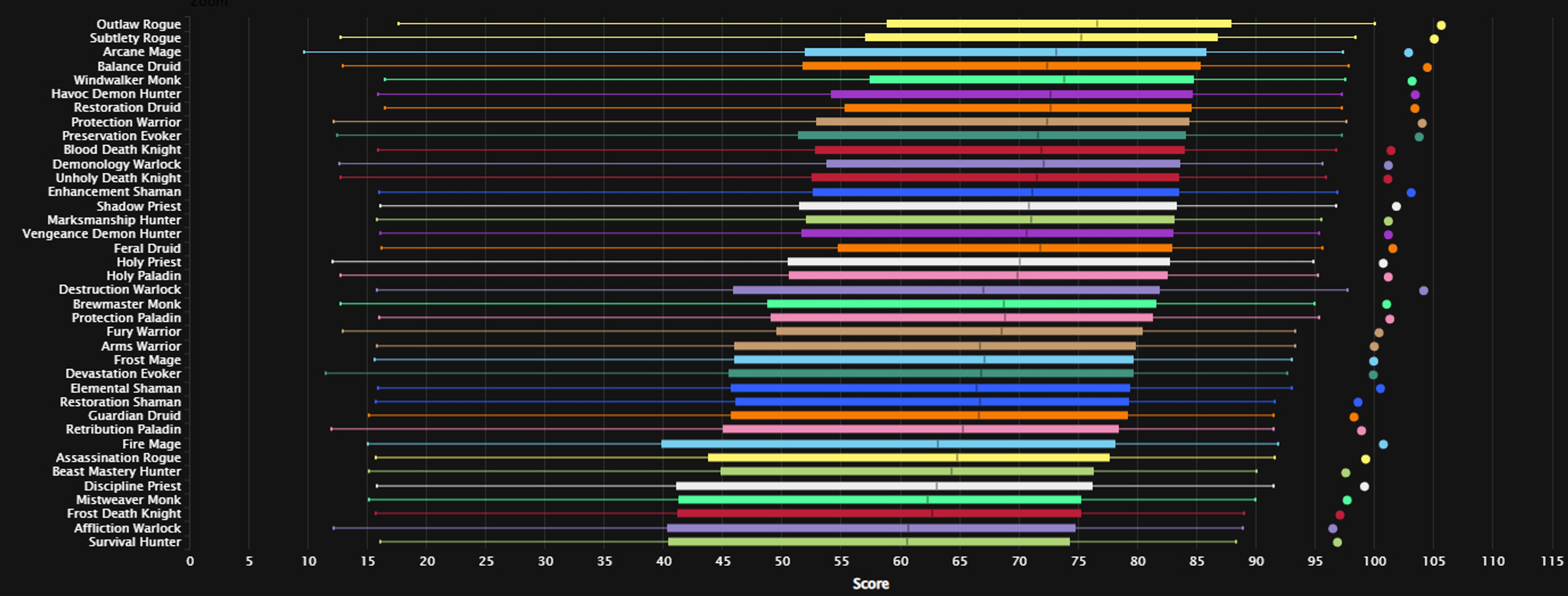Screen dimensions: 1568x596
Task: Select the Shadow Priest white box bar
Action: pos(987,206)
